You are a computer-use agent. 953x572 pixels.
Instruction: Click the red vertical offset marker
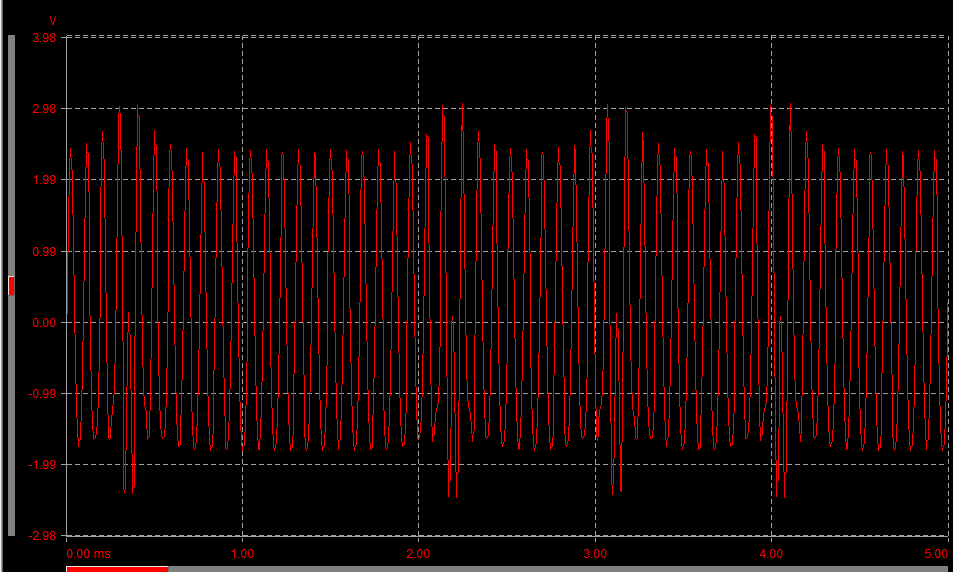click(11, 285)
